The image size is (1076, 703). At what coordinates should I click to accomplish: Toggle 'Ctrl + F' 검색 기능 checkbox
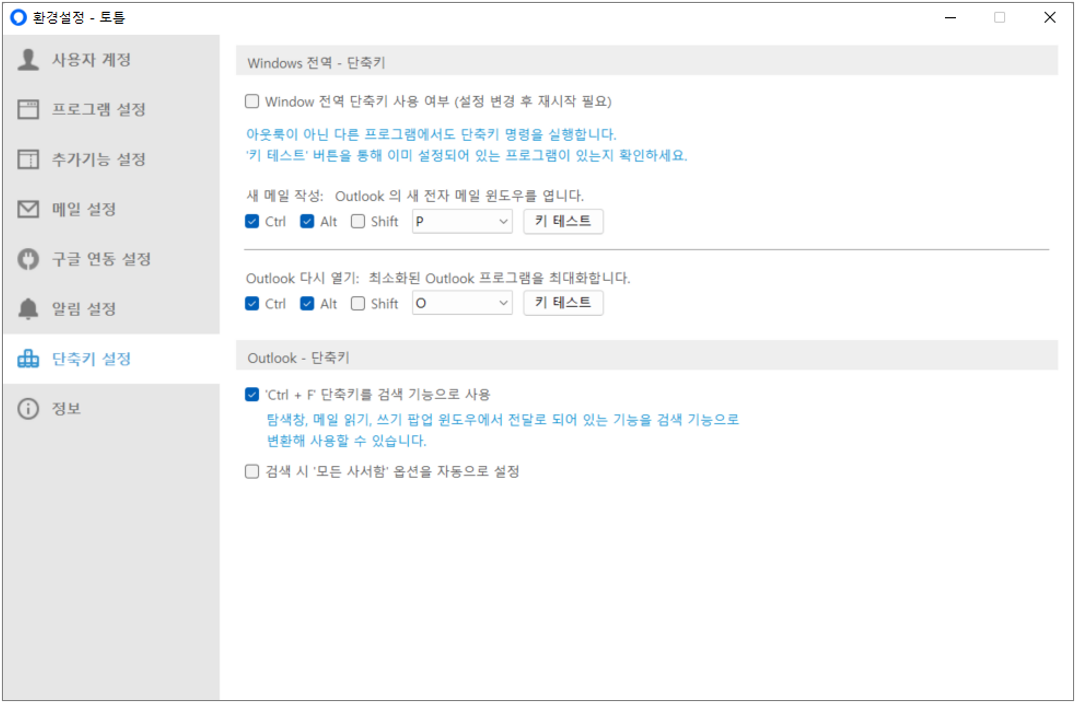(x=252, y=394)
